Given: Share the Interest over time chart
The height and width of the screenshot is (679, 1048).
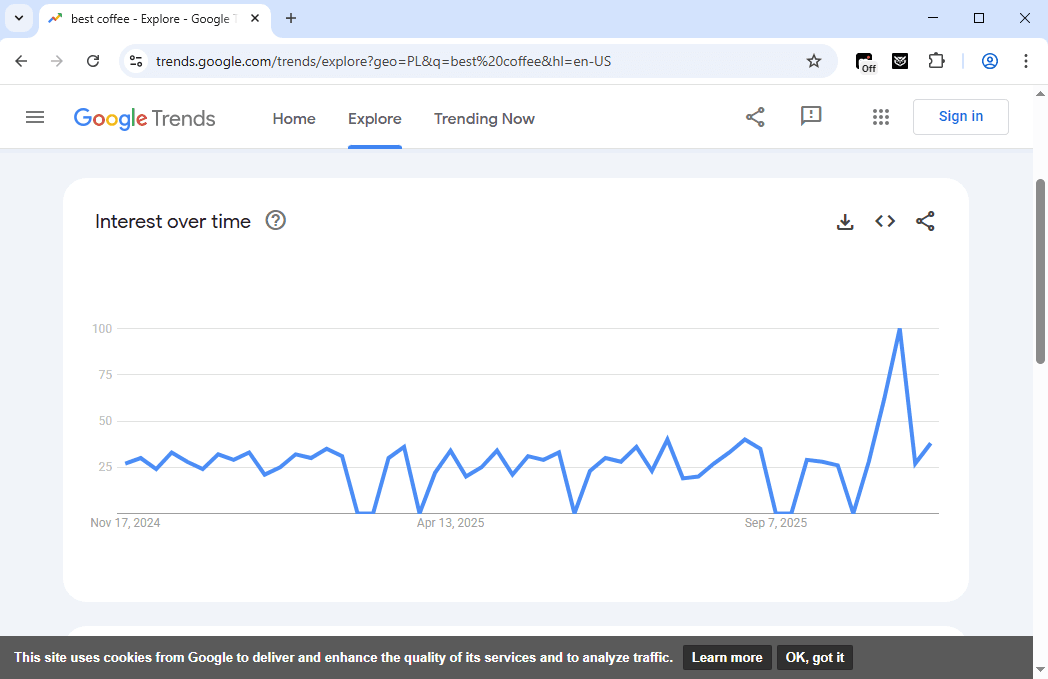Looking at the screenshot, I should coord(925,222).
